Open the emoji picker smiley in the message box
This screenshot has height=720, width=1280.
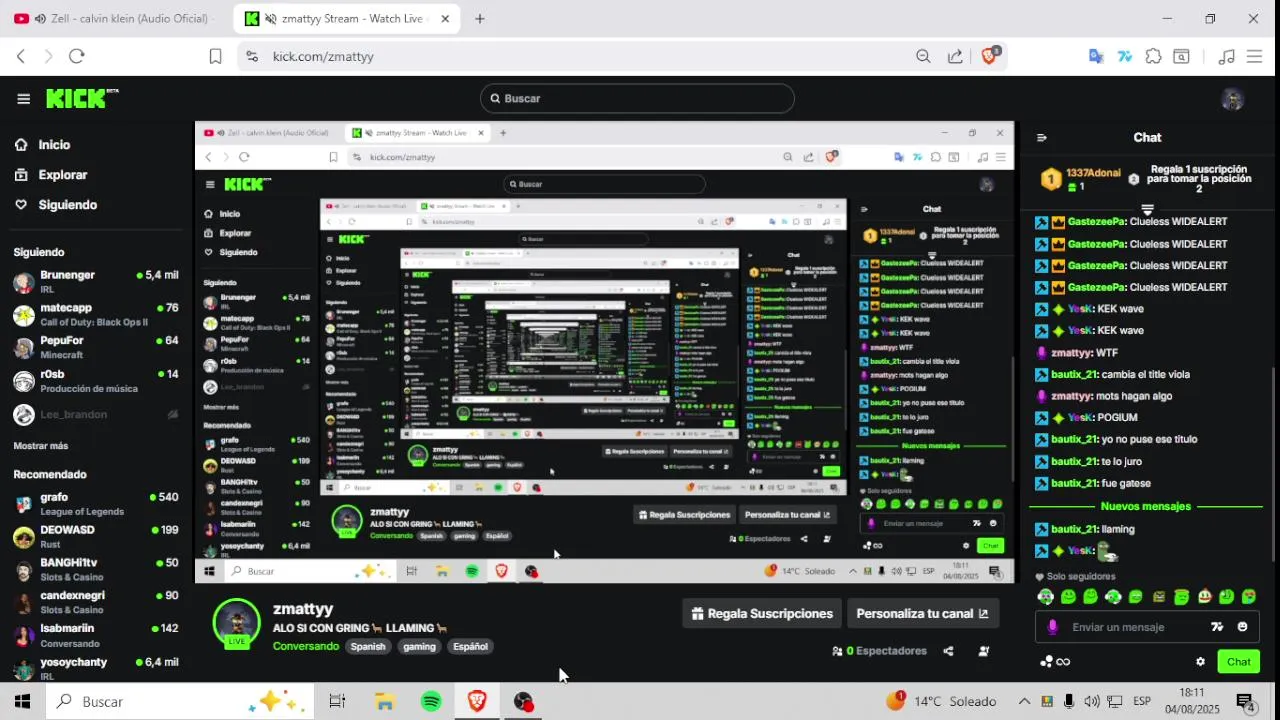1242,627
